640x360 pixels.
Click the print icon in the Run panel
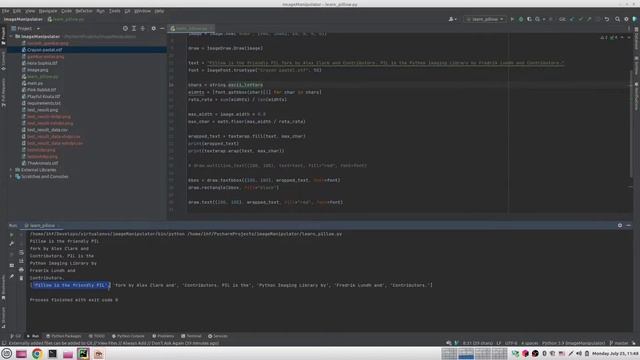pyautogui.click(x=21, y=270)
